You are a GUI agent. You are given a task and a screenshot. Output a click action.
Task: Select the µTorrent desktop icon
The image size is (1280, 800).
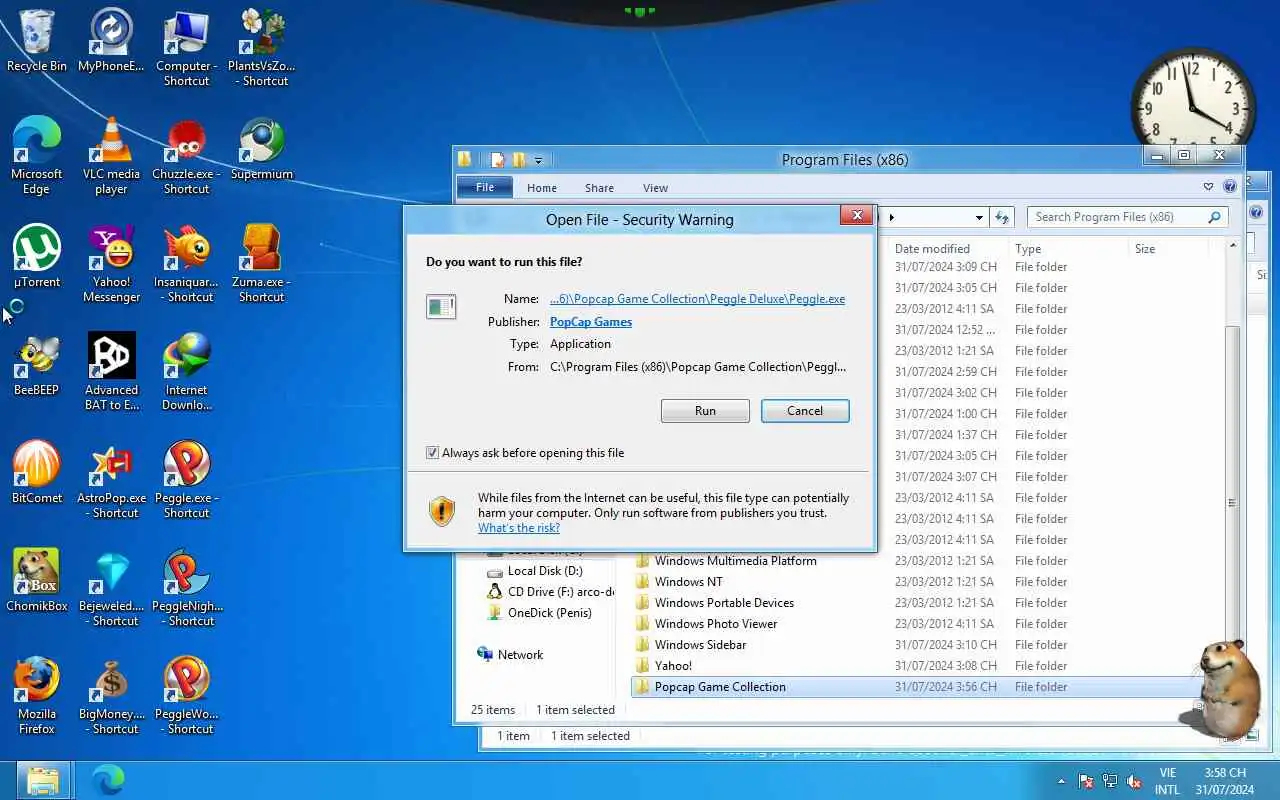pyautogui.click(x=37, y=257)
